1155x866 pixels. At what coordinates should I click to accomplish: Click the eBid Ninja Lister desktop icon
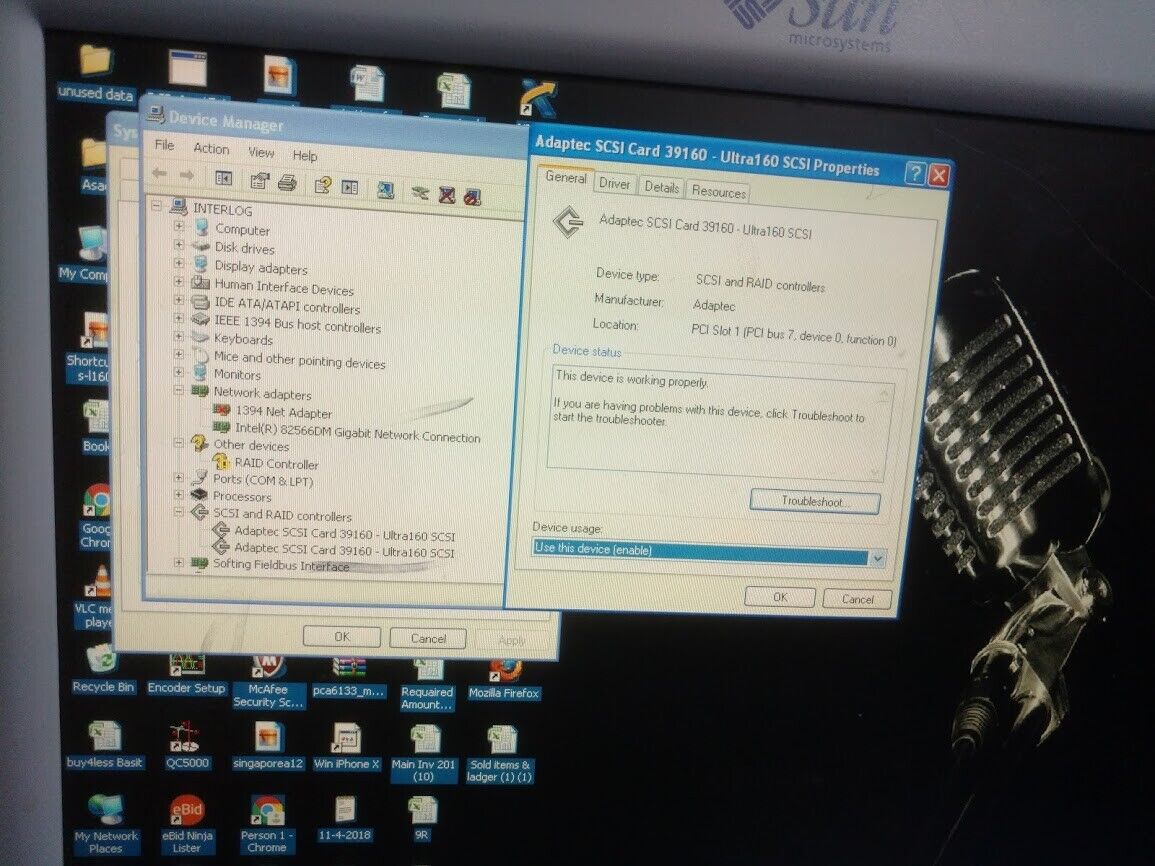(187, 824)
